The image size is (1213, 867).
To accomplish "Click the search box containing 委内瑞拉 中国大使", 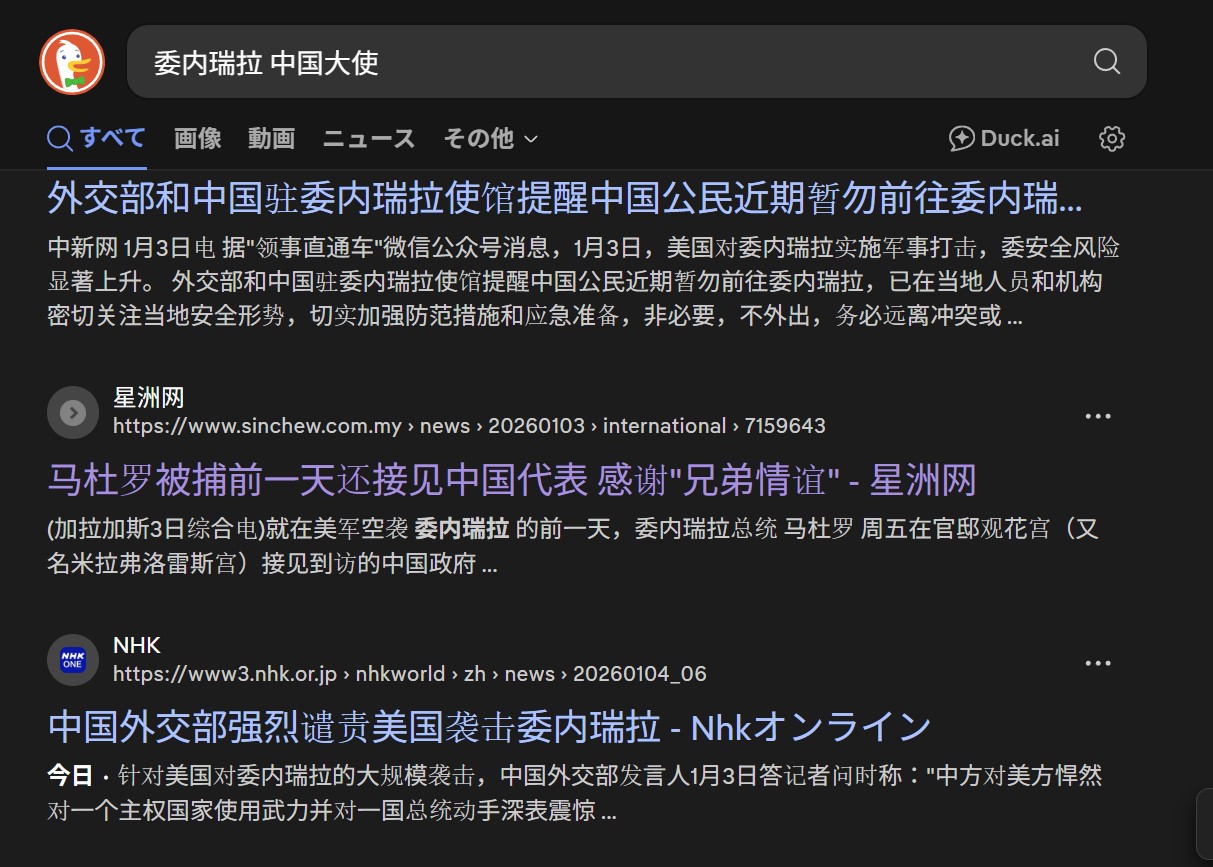I will click(x=600, y=62).
